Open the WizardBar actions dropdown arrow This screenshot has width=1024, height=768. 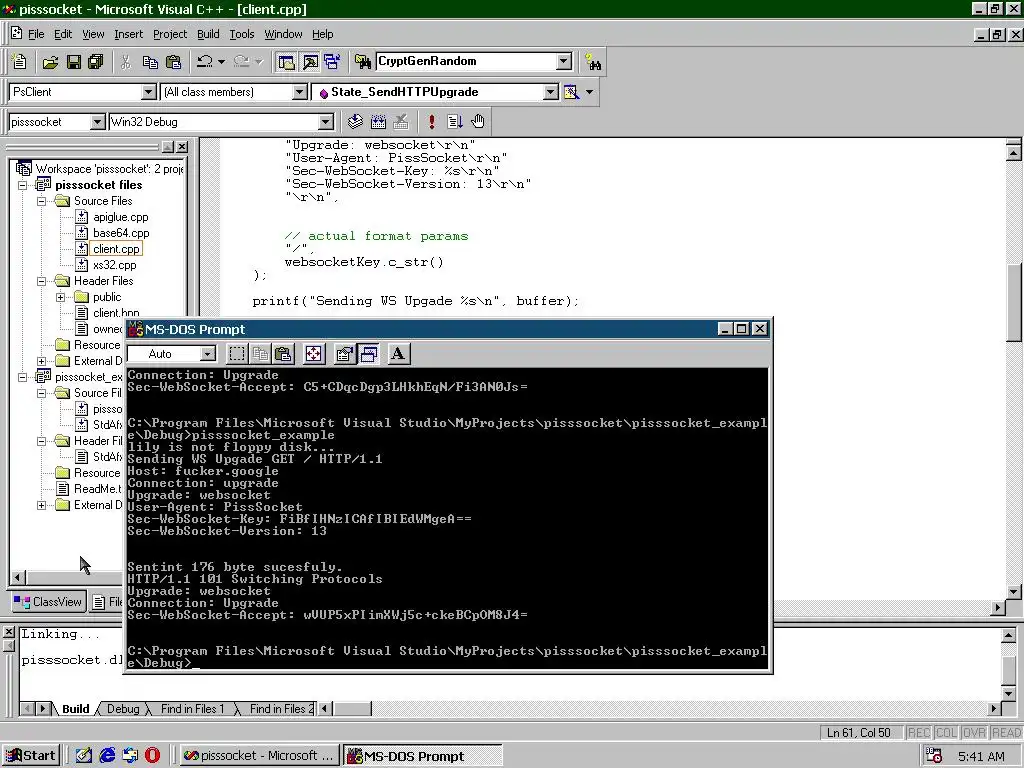590,92
